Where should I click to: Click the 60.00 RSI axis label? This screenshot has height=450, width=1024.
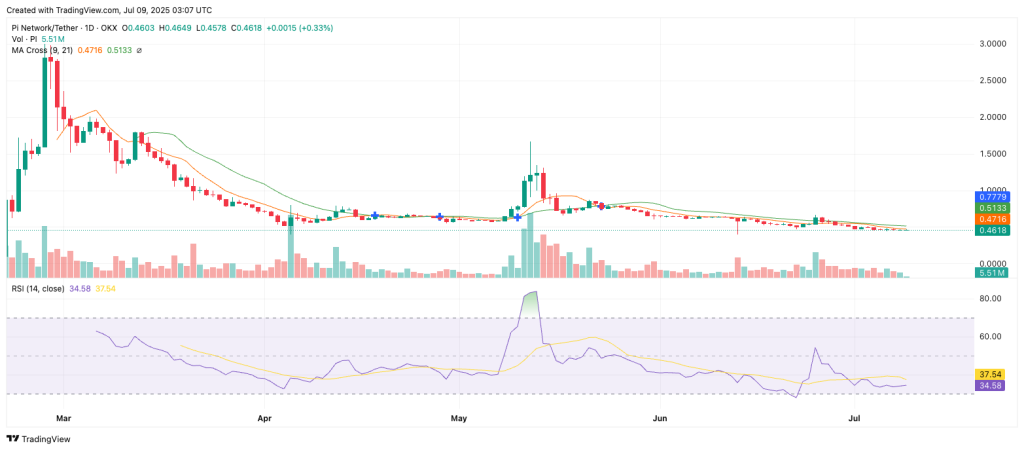pyautogui.click(x=990, y=336)
